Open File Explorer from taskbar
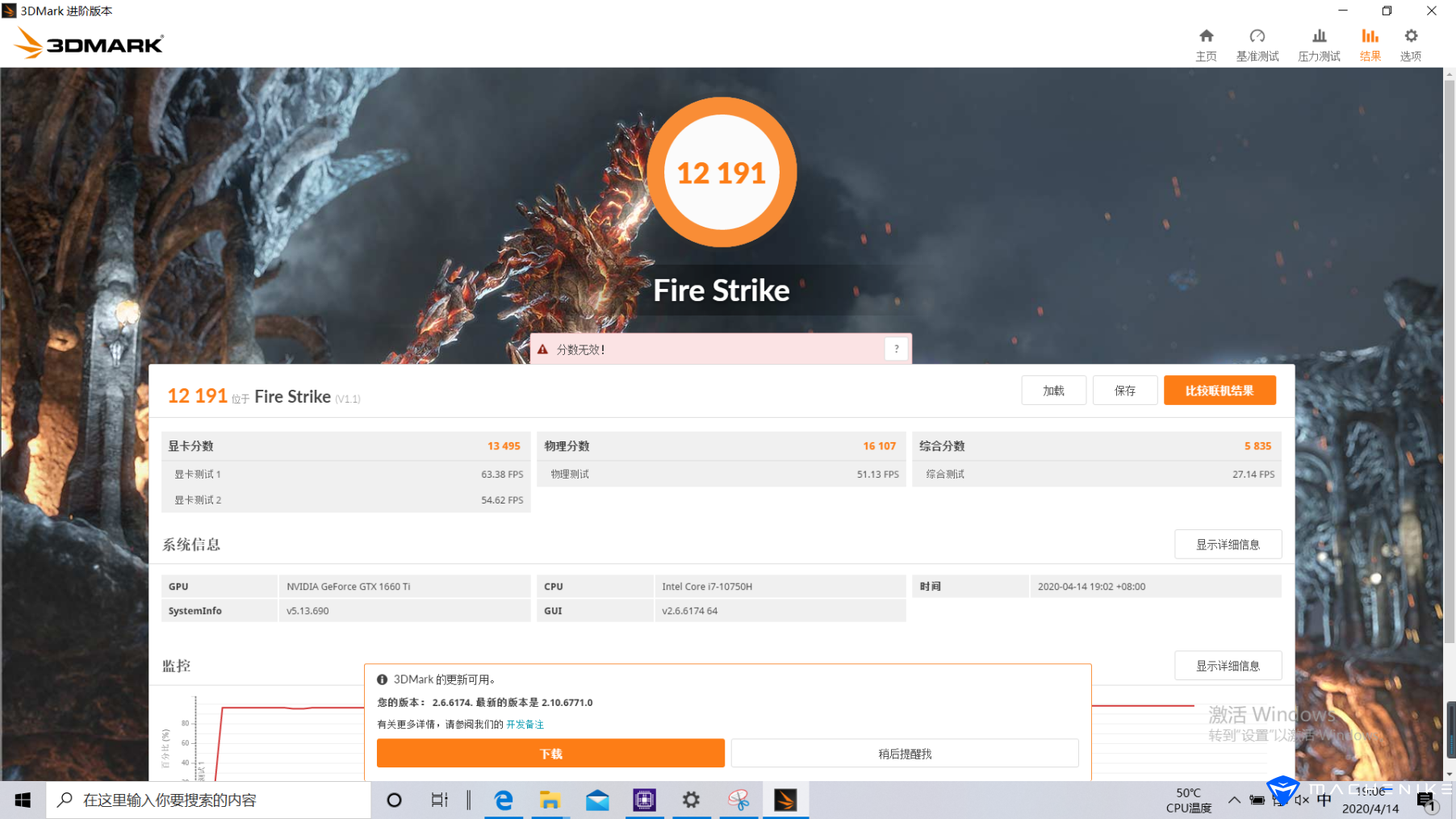Image resolution: width=1456 pixels, height=819 pixels. (x=550, y=800)
